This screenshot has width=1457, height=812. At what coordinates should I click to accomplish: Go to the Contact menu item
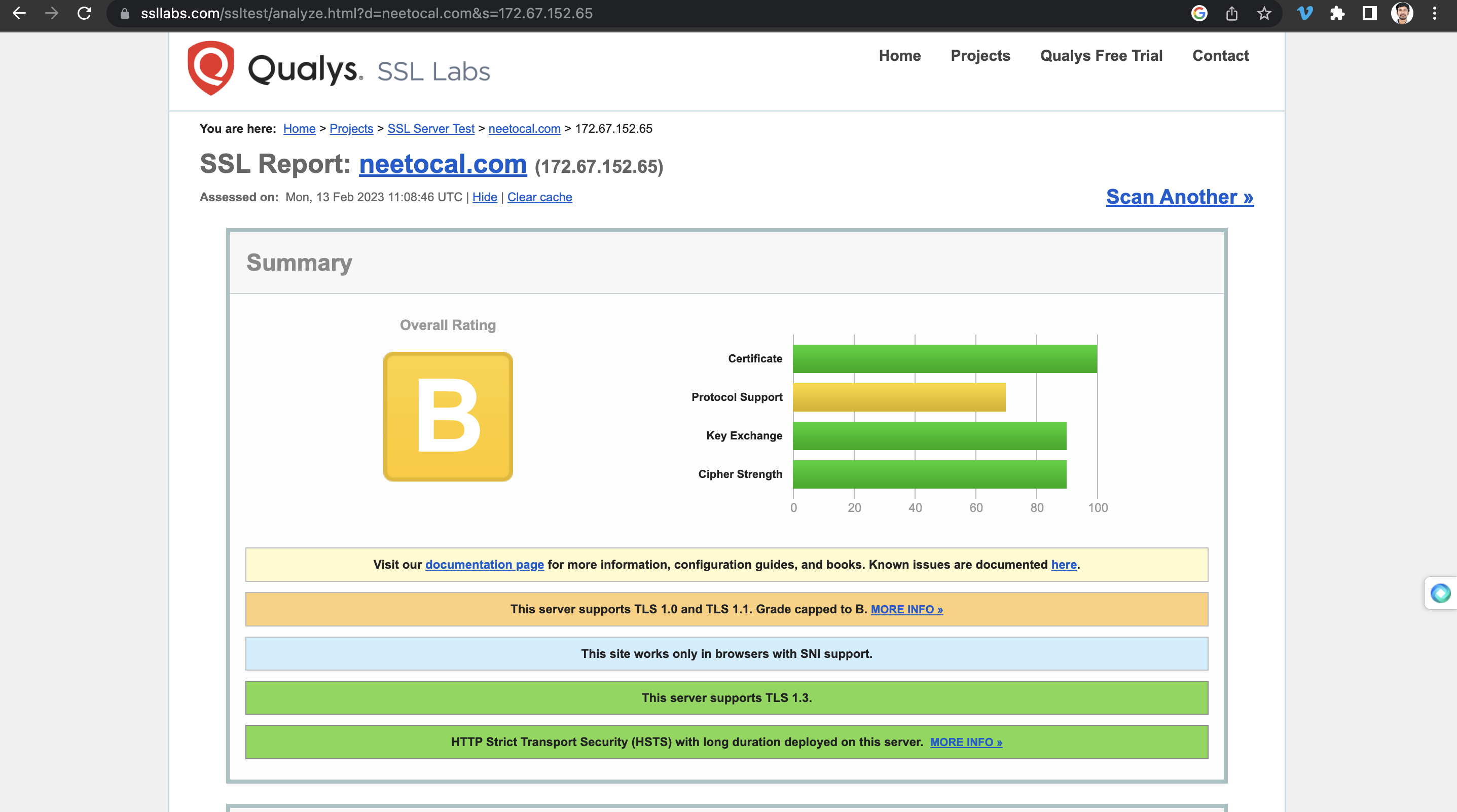[1220, 55]
